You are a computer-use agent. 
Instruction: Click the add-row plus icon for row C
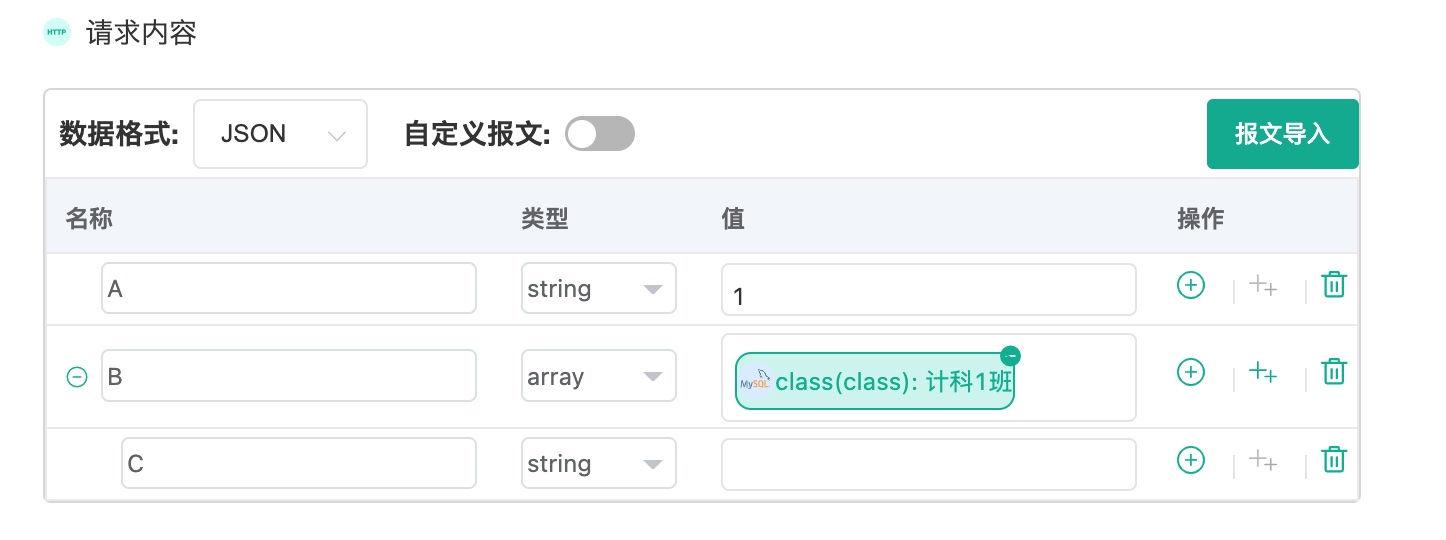(x=1190, y=460)
